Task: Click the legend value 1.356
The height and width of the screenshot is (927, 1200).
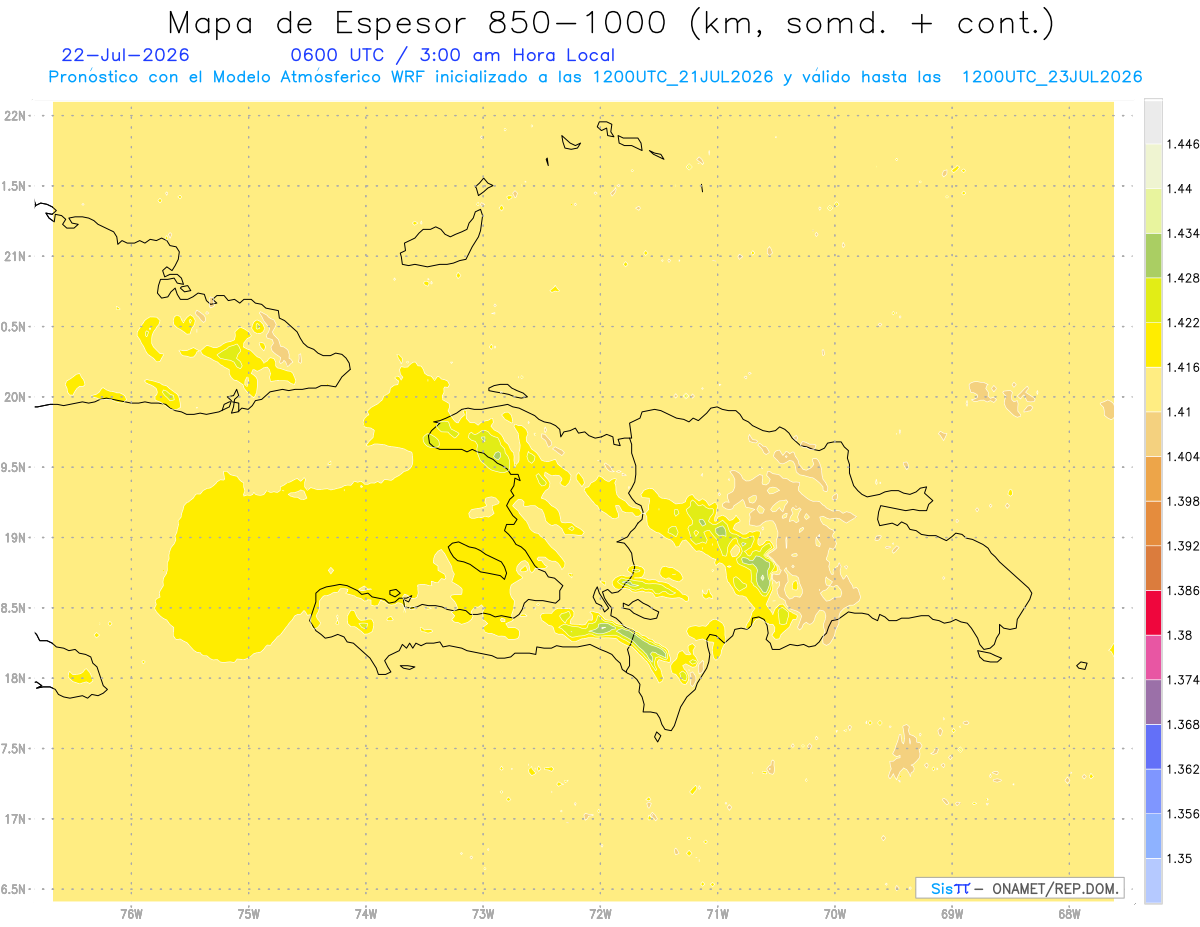Action: pos(1183,813)
